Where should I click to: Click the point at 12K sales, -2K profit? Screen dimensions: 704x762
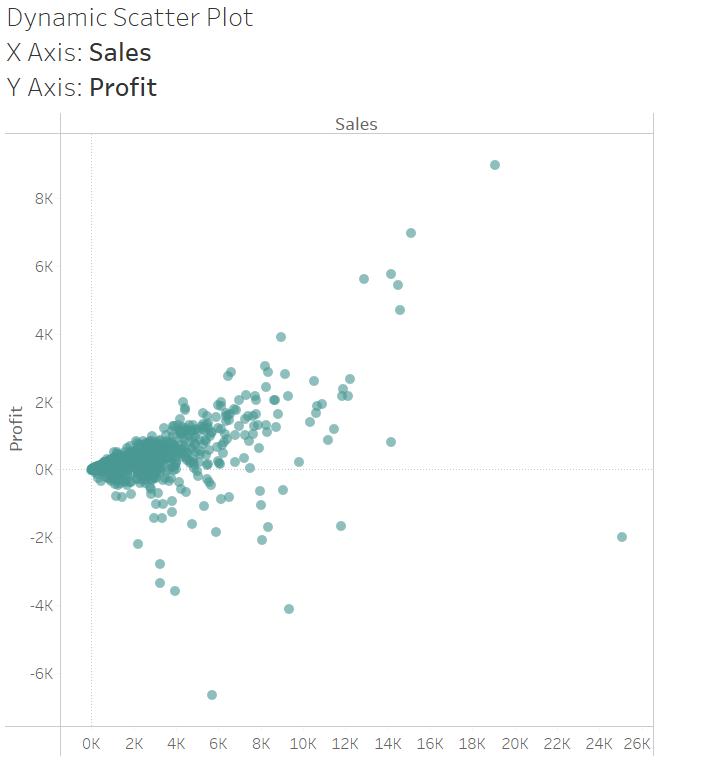341,526
